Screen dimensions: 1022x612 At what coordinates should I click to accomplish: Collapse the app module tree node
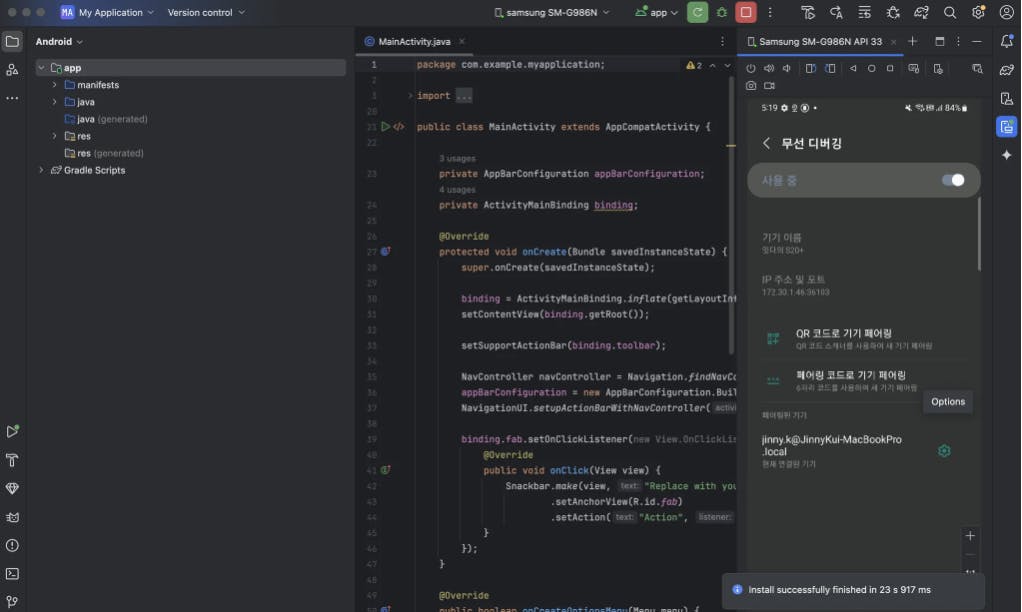click(x=41, y=68)
